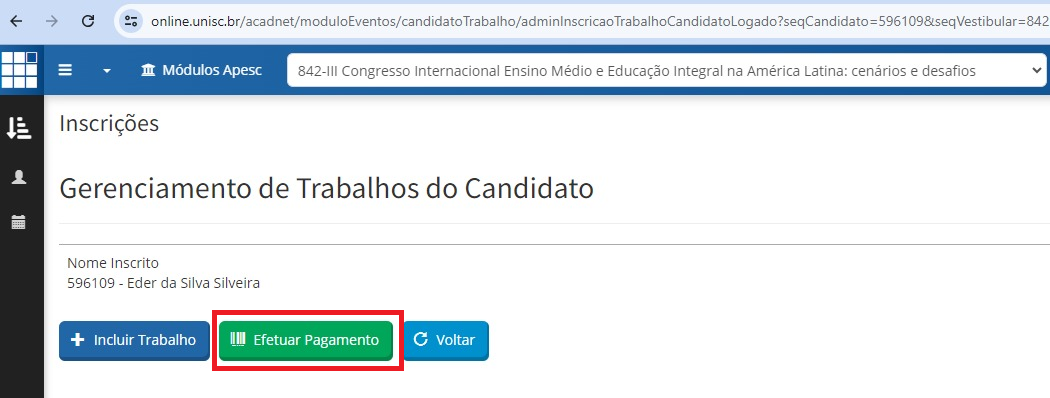The image size is (1050, 398).
Task: Reload the current page
Action: click(x=88, y=21)
